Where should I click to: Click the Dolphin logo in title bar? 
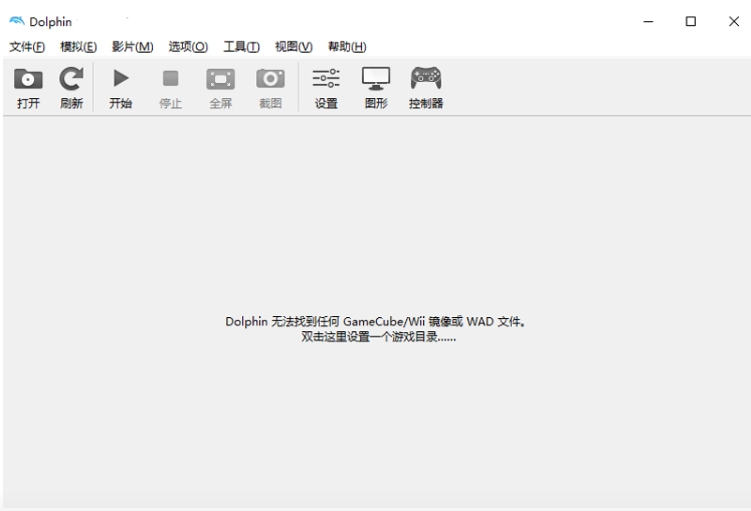[17, 21]
